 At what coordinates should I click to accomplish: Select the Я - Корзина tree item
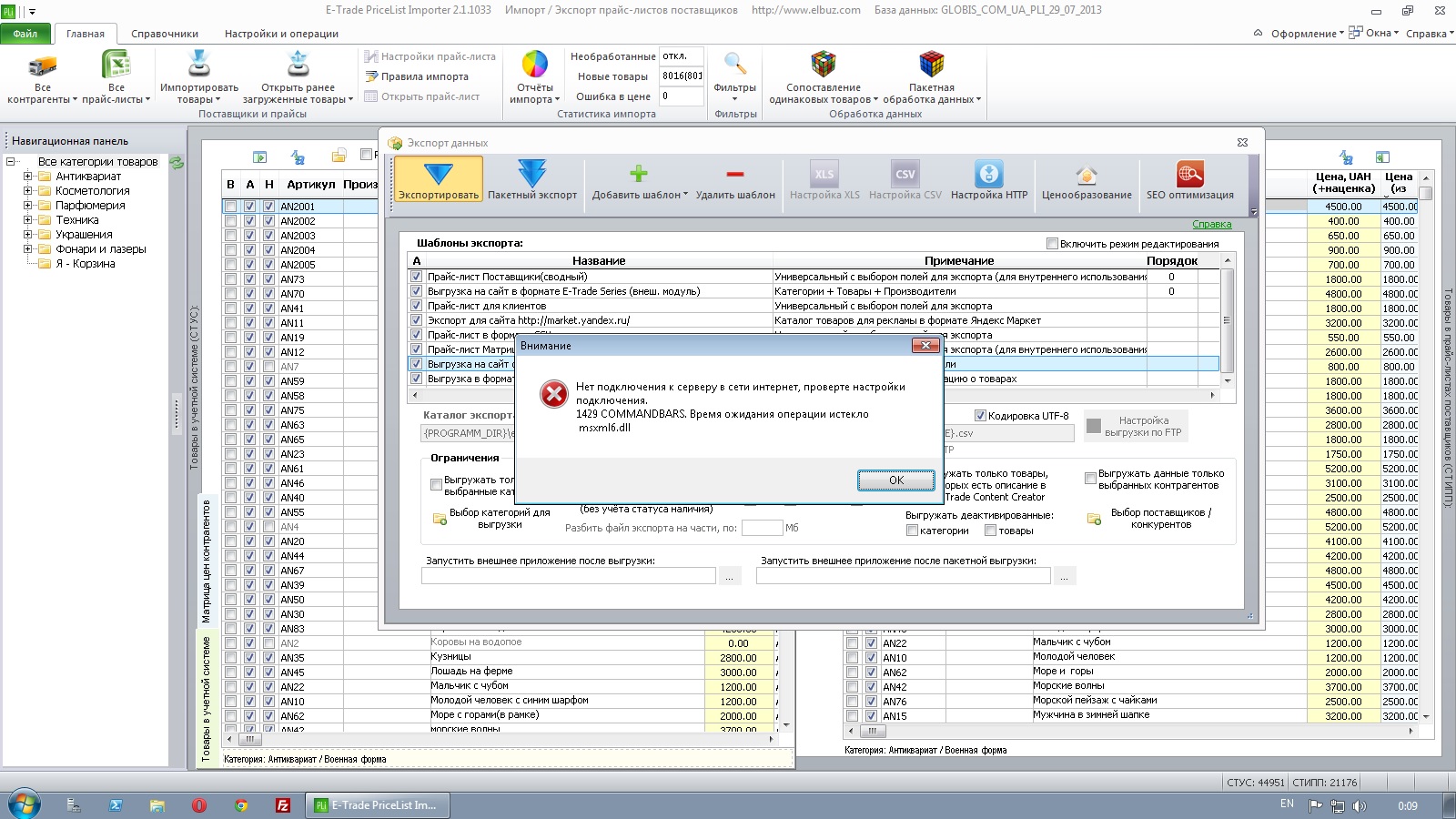86,264
